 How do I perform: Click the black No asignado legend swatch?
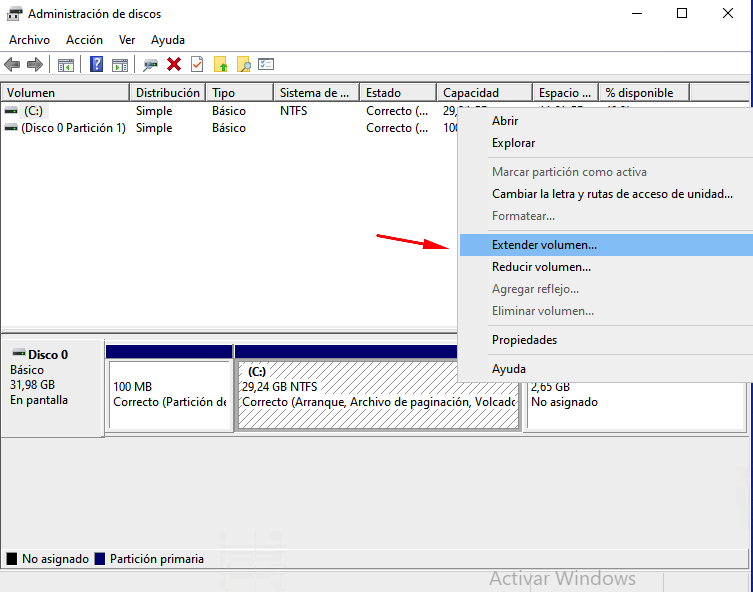12,559
